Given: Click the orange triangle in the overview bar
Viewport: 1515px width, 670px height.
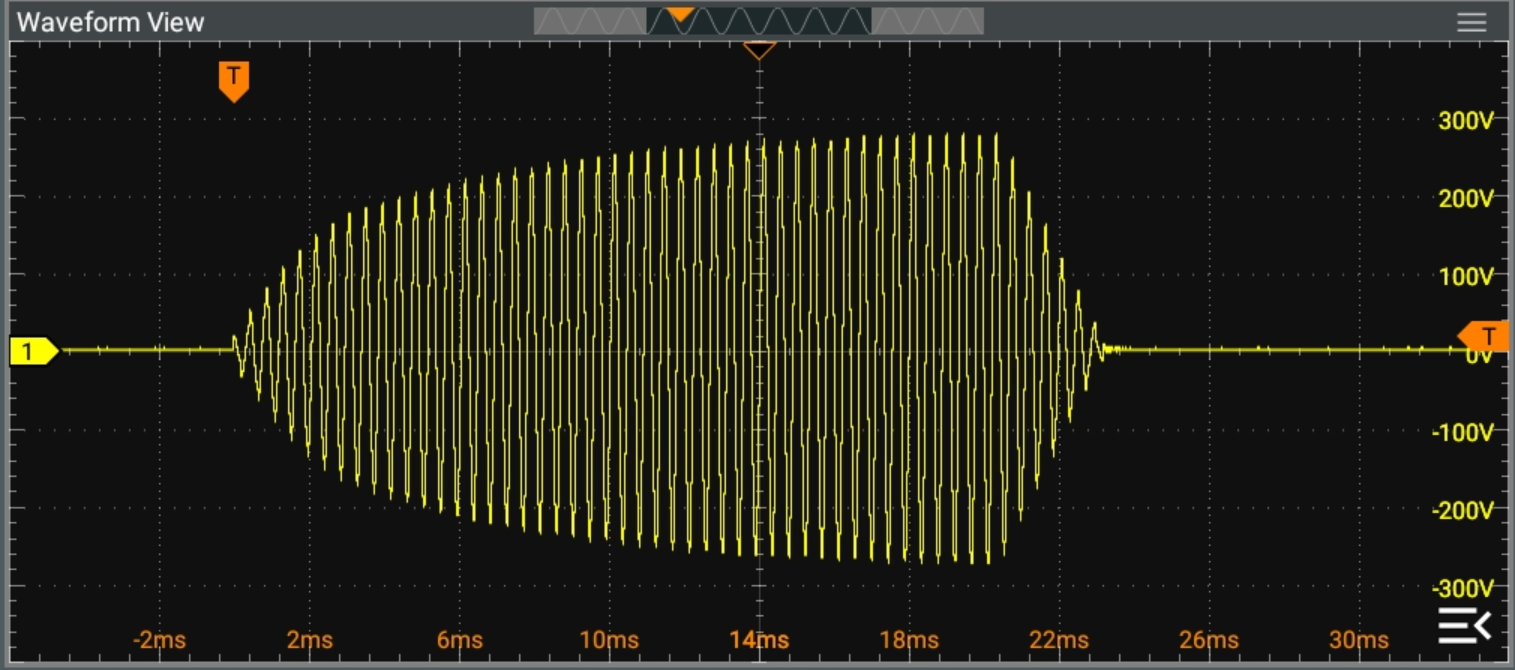Looking at the screenshot, I should pos(680,14).
